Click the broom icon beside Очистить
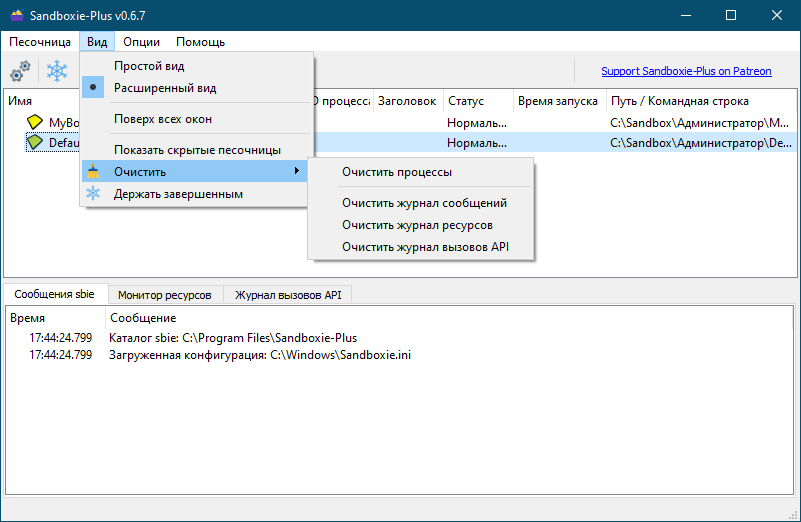The image size is (801, 522). click(x=93, y=172)
